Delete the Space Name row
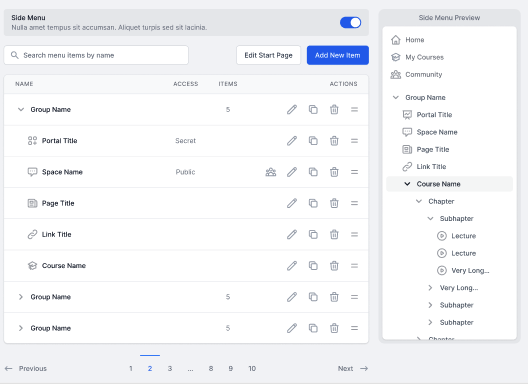 point(334,172)
